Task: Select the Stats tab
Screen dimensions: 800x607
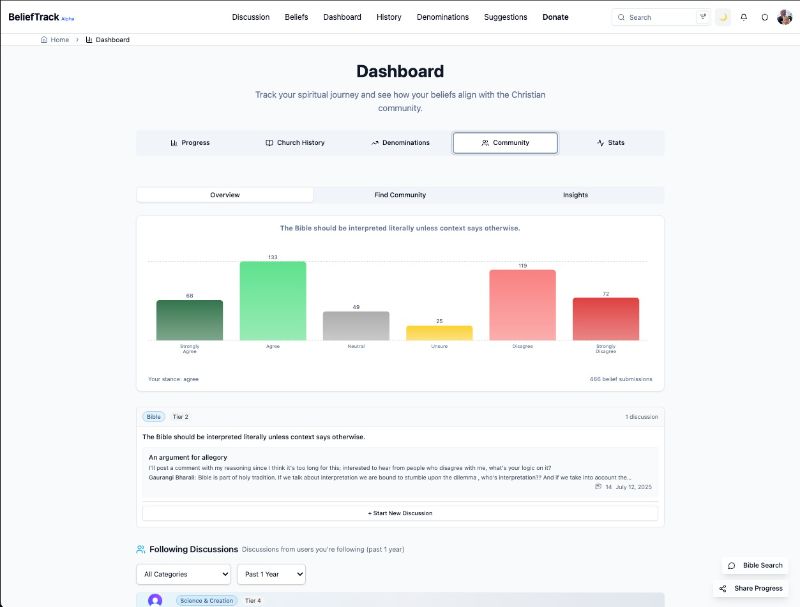Action: point(610,143)
